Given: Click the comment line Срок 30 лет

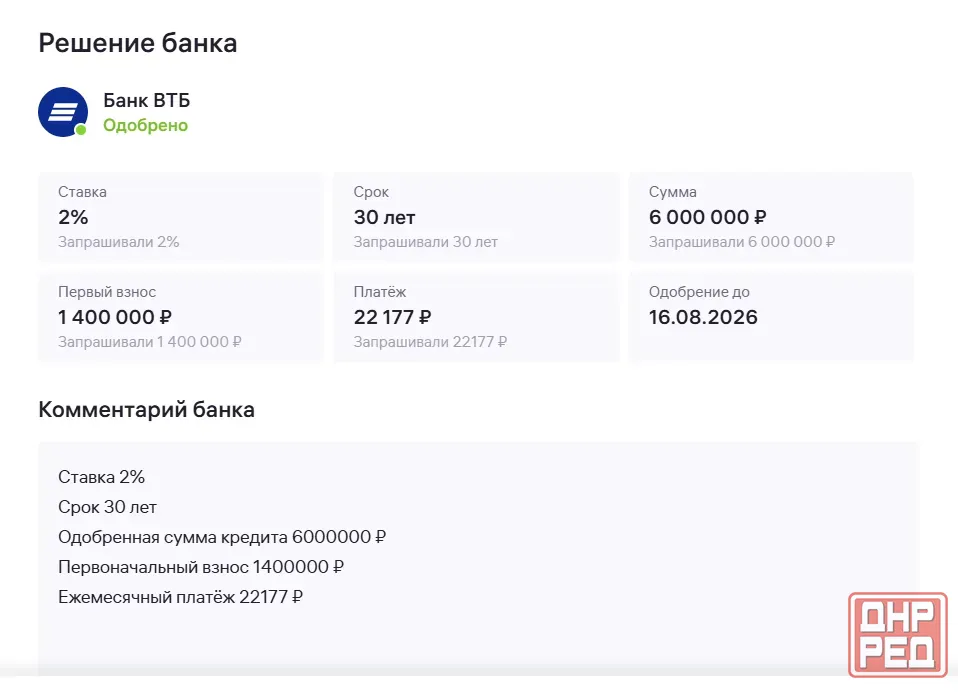Looking at the screenshot, I should pyautogui.click(x=108, y=507).
